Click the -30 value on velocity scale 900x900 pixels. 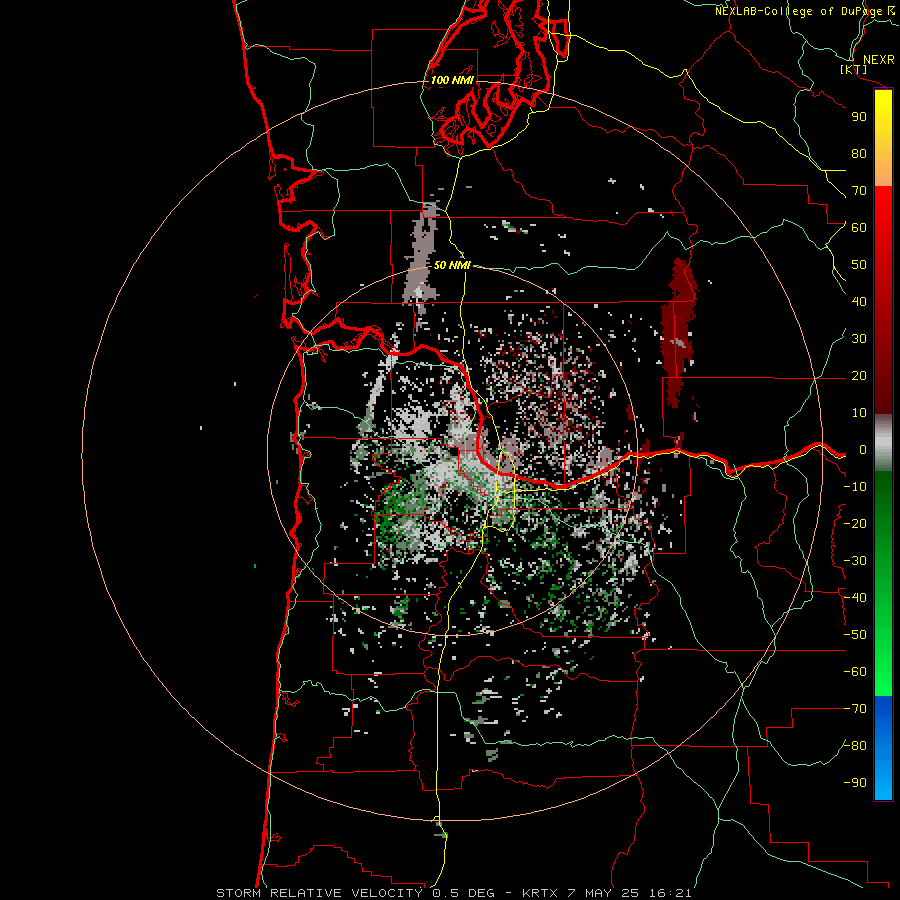[x=855, y=561]
